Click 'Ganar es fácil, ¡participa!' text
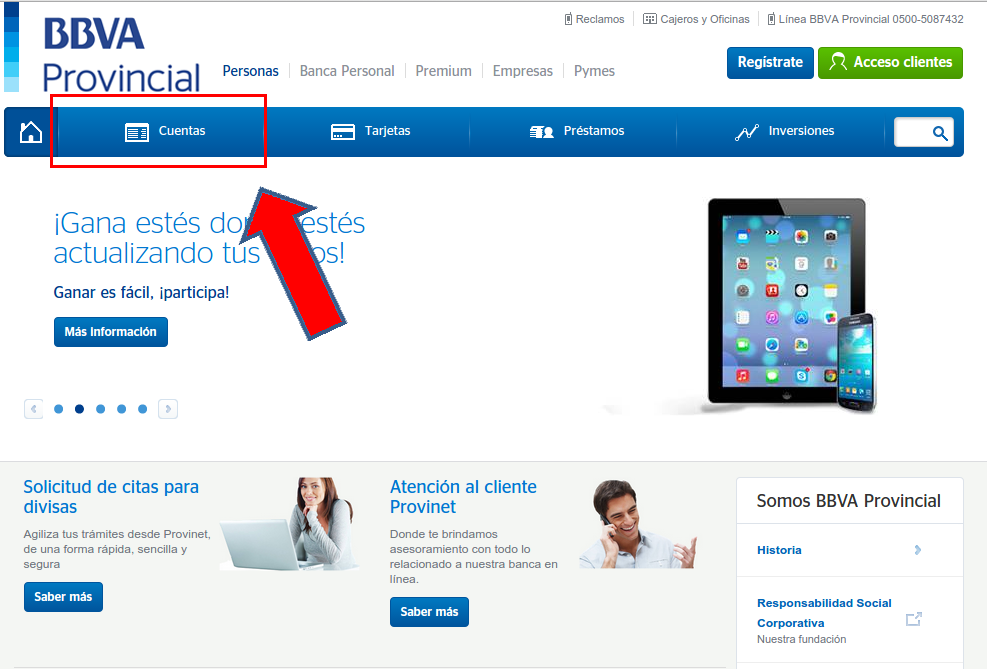The image size is (987, 669). pos(141,293)
